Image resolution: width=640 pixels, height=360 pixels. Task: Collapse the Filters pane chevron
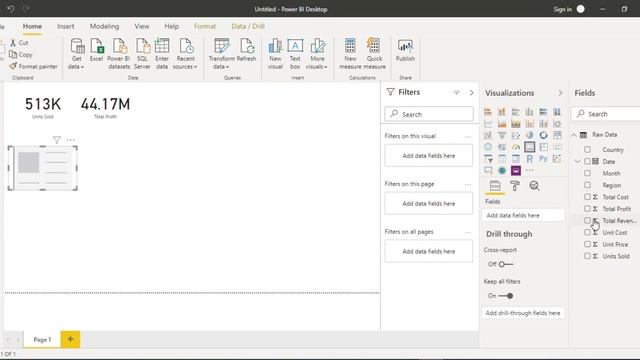[x=471, y=93]
